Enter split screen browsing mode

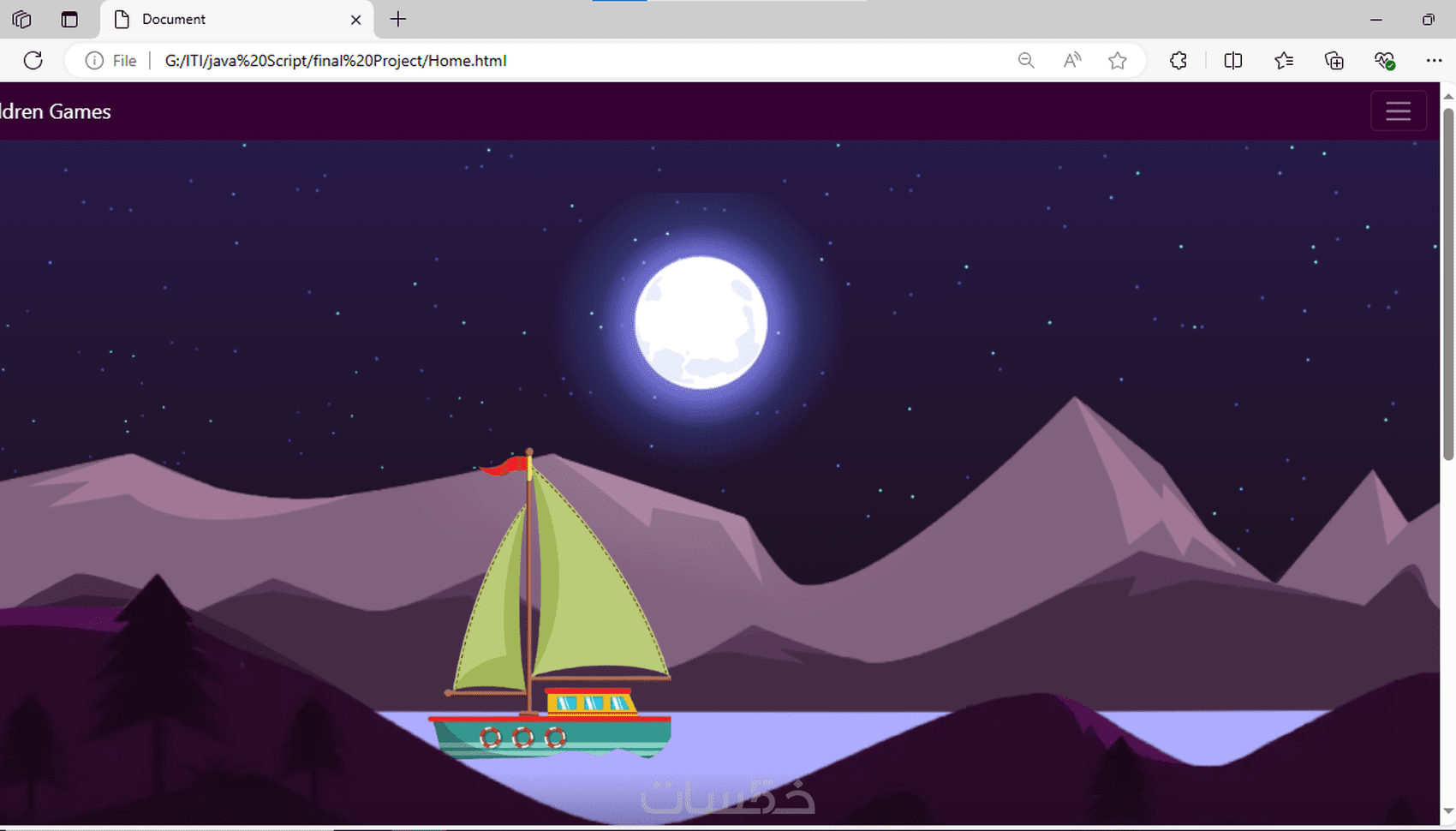click(1232, 60)
